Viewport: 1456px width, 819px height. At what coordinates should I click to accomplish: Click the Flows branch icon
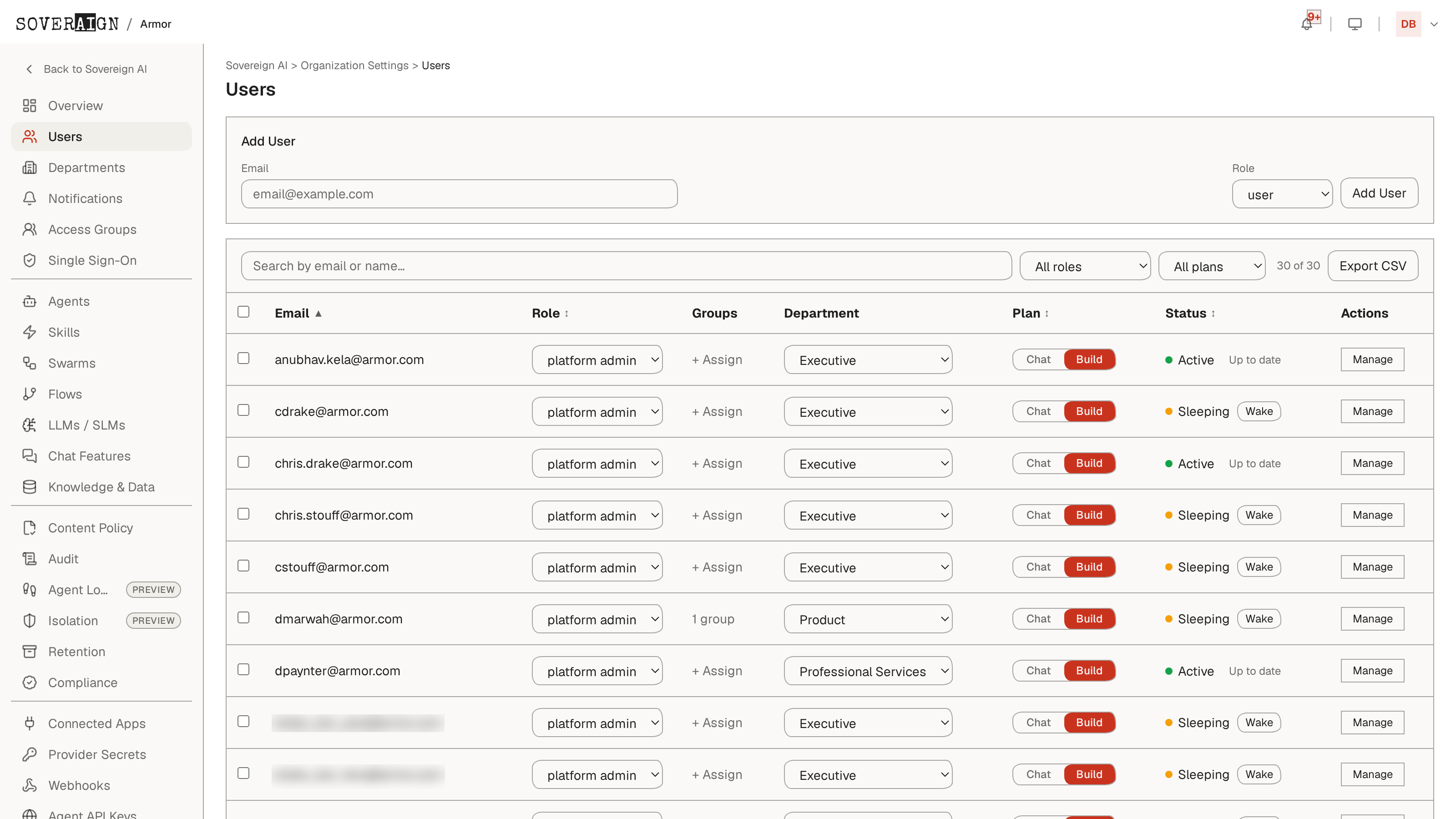(x=30, y=394)
